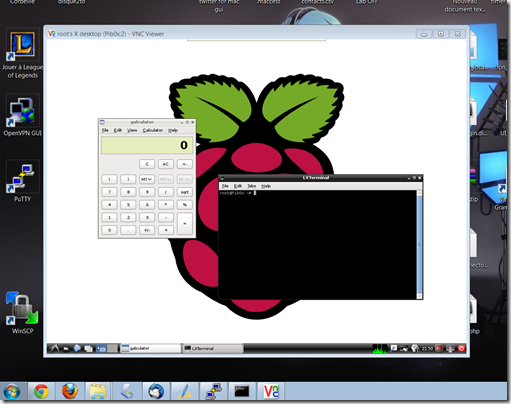Screen dimensions: 511x404
Task: Click the screen lock icon in the LXDE panel
Action: pos(450,349)
